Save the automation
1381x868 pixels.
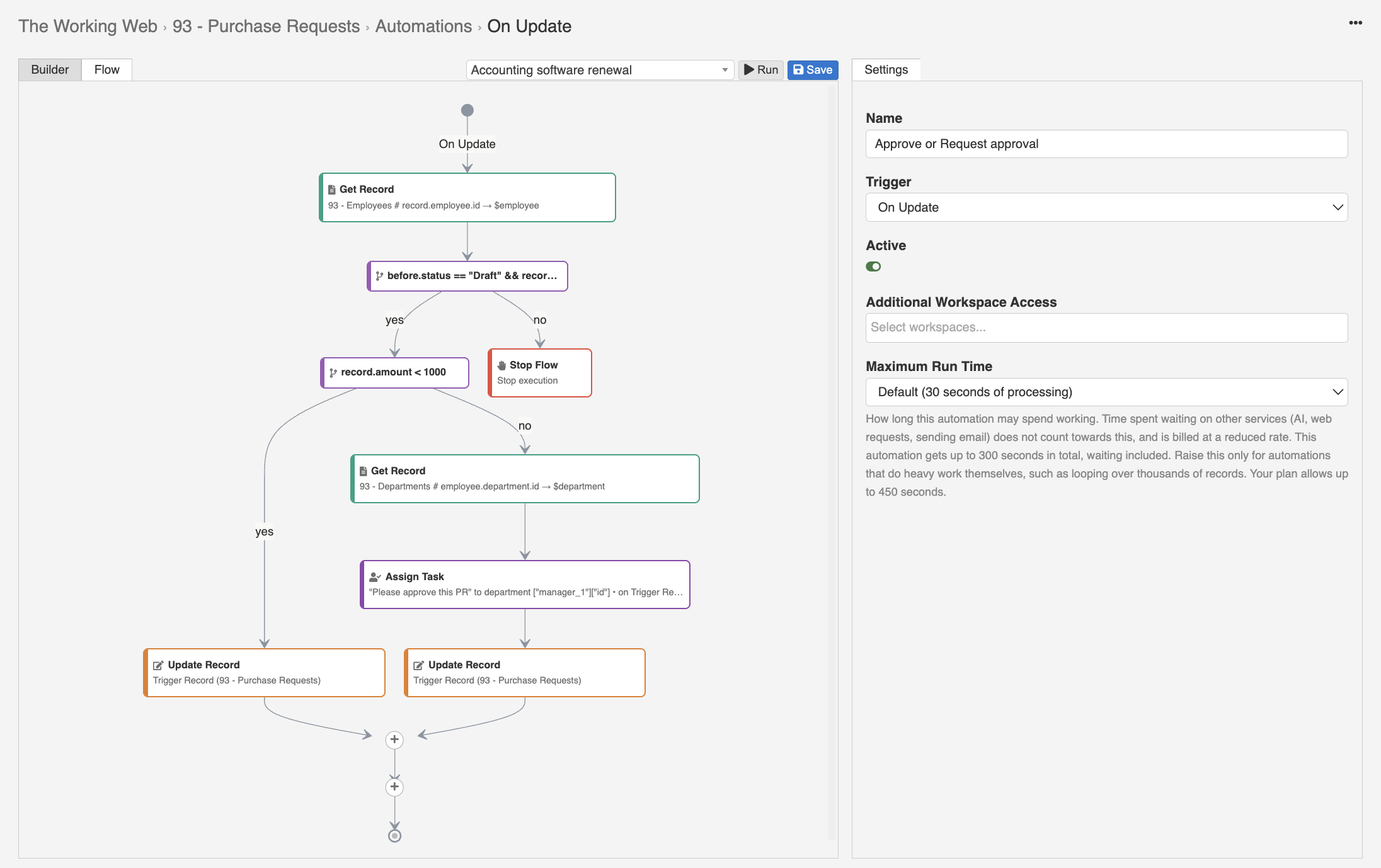click(813, 70)
